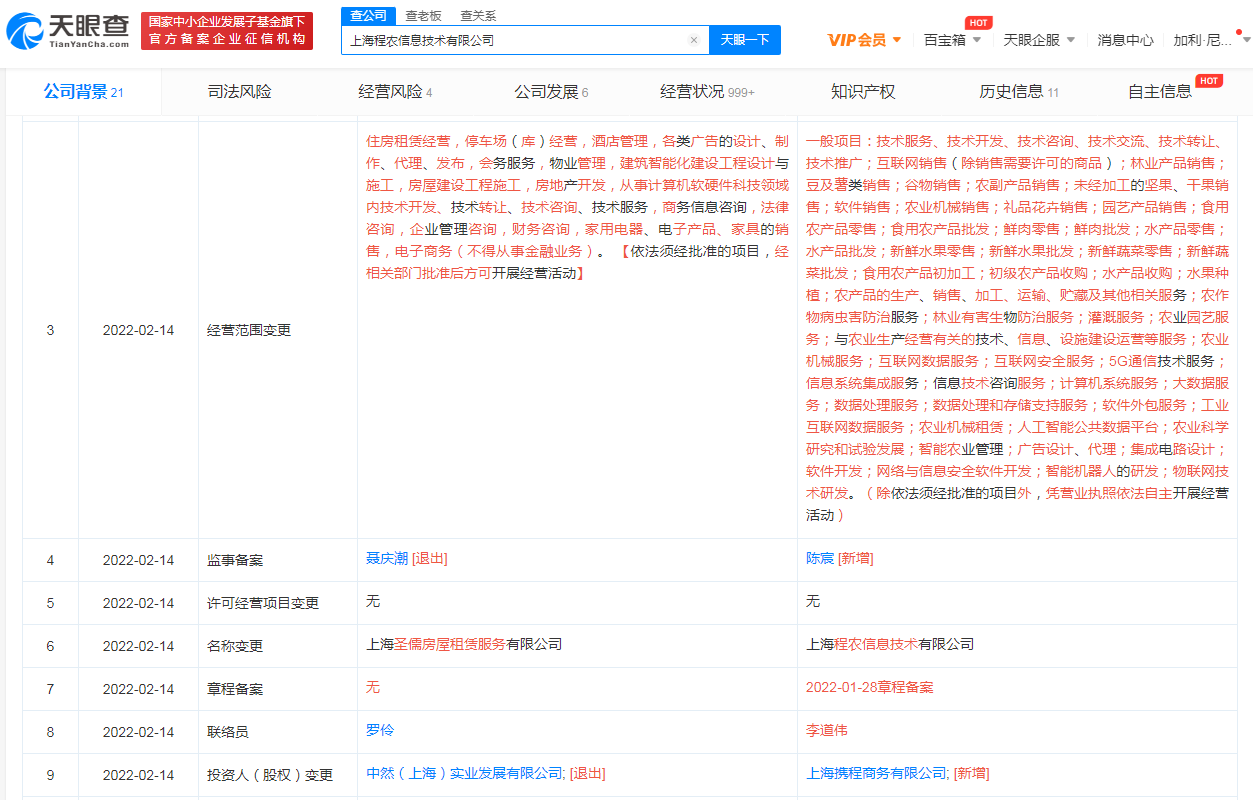Open the 自主信息 tab
Viewport: 1253px width, 800px height.
point(1160,92)
